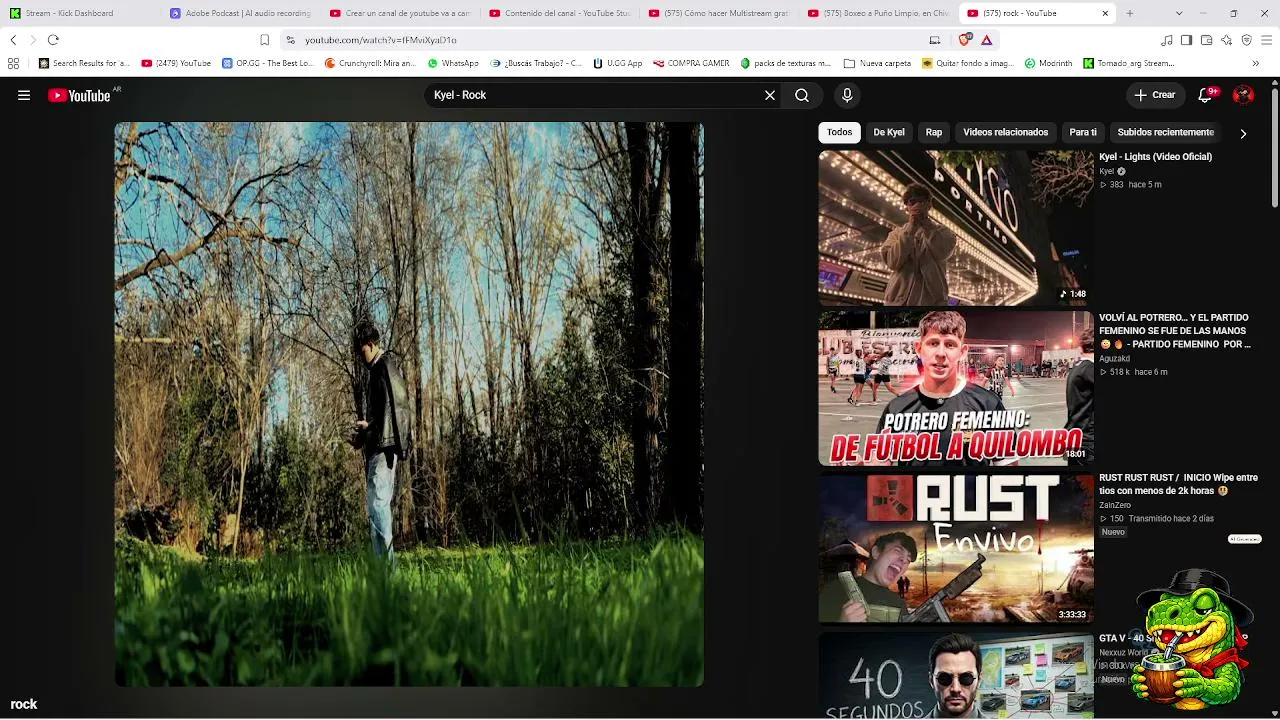This screenshot has width=1280, height=720.
Task: Switch to the 'Cómo hacer Multistream' tab
Action: point(720,13)
